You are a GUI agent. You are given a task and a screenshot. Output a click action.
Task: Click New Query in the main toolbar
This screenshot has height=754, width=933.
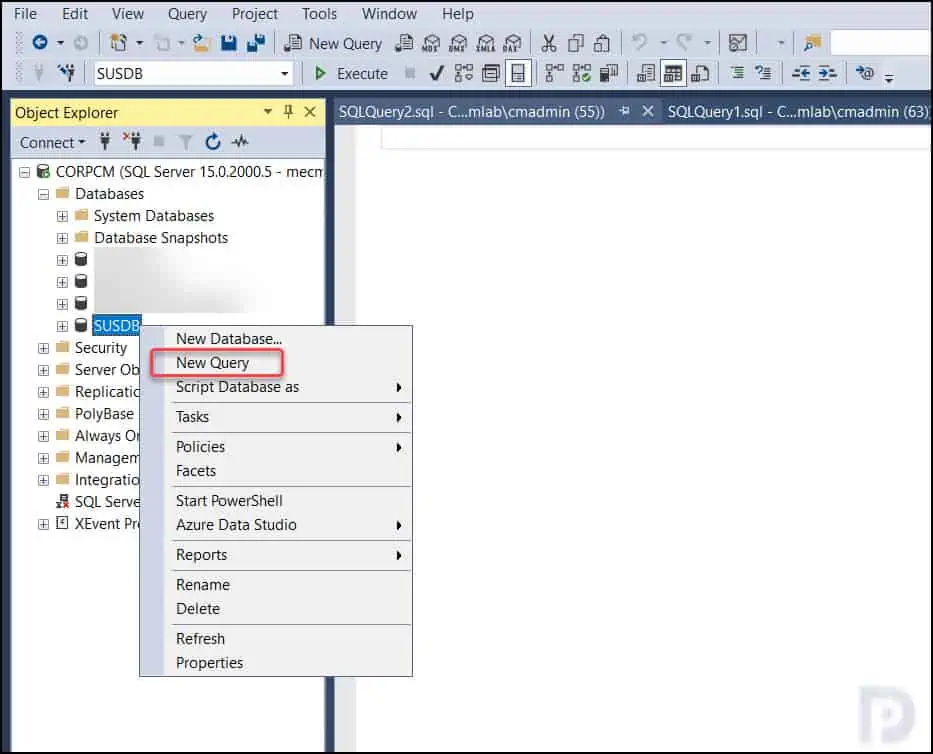point(333,43)
